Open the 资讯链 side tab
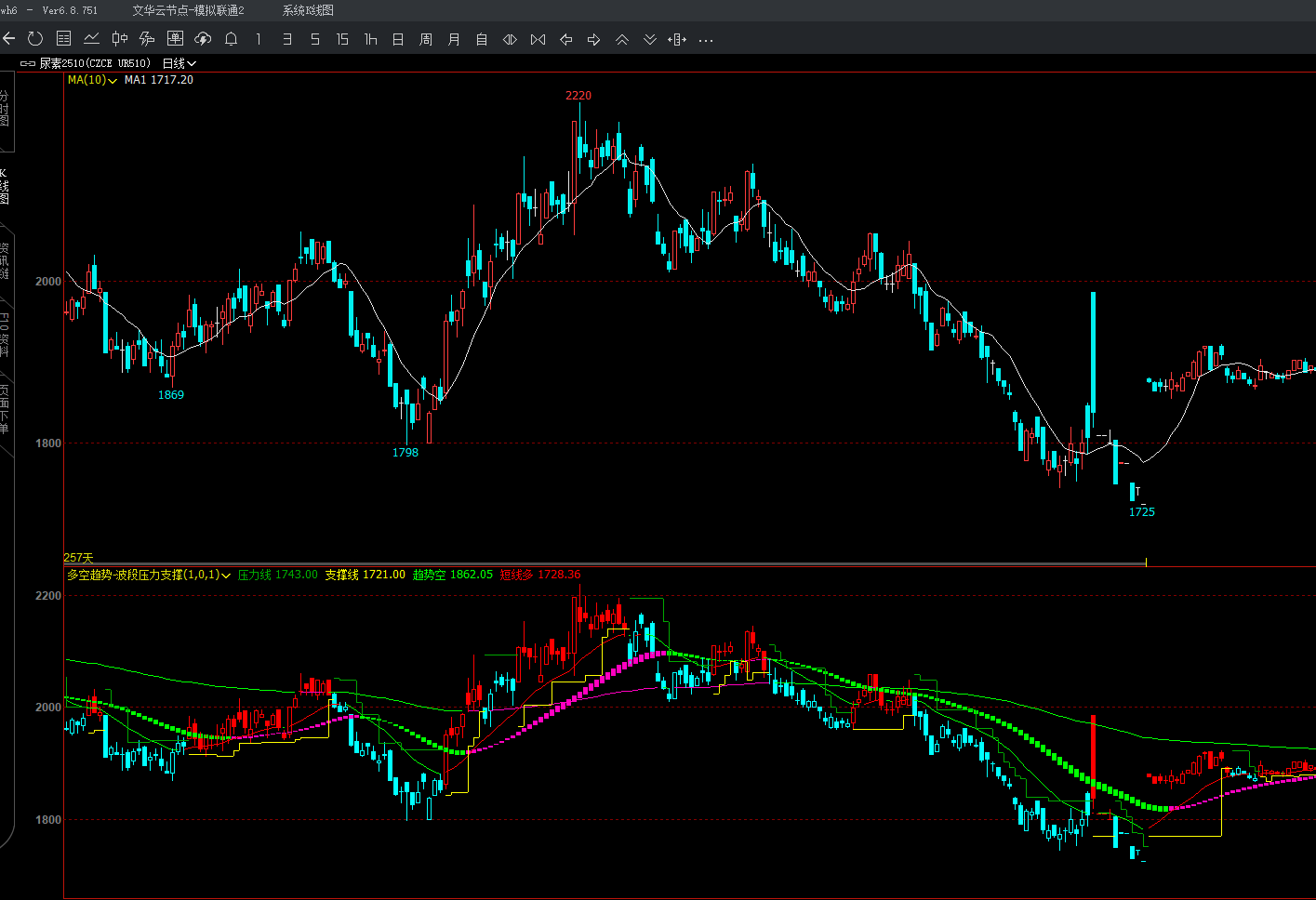 coord(5,261)
